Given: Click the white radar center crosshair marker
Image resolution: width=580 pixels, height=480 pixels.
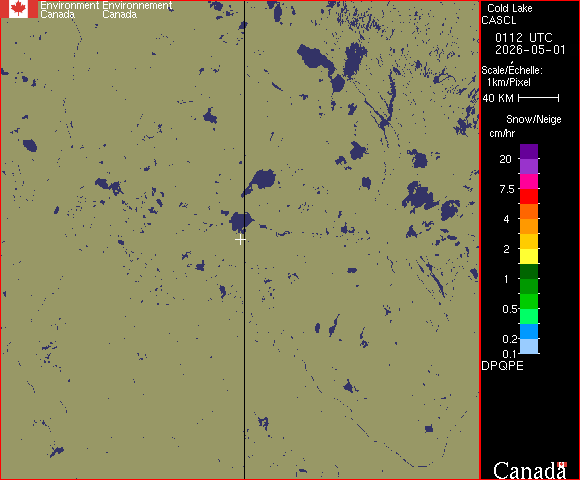Looking at the screenshot, I should point(240,240).
